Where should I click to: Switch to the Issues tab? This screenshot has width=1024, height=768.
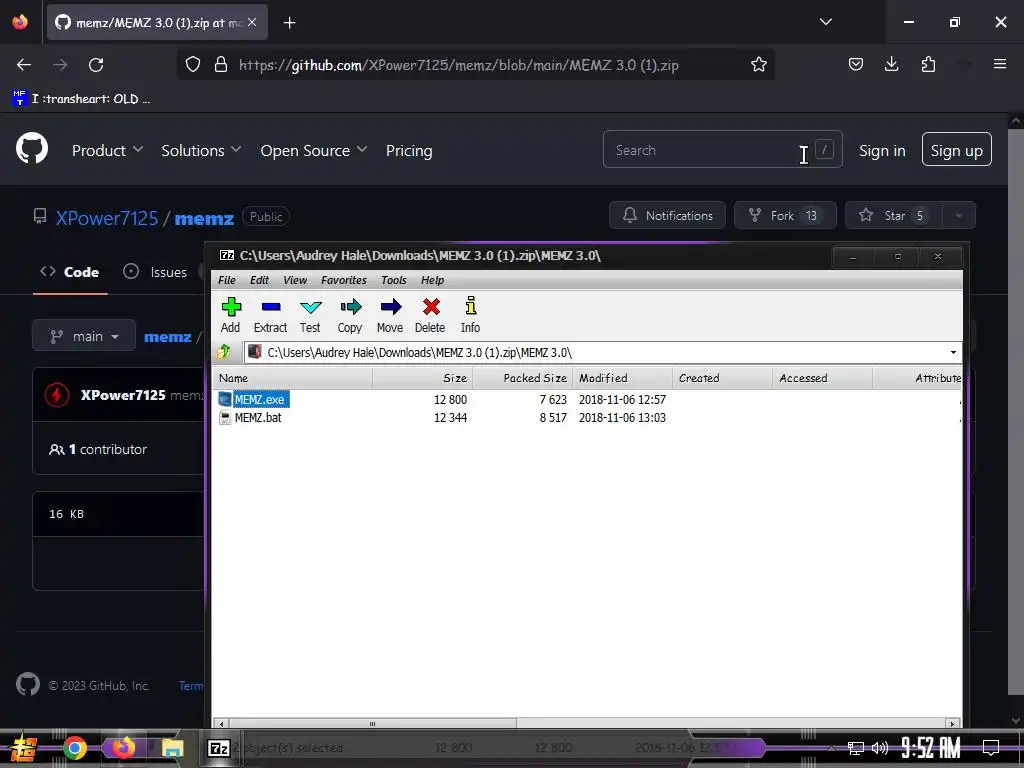[155, 272]
